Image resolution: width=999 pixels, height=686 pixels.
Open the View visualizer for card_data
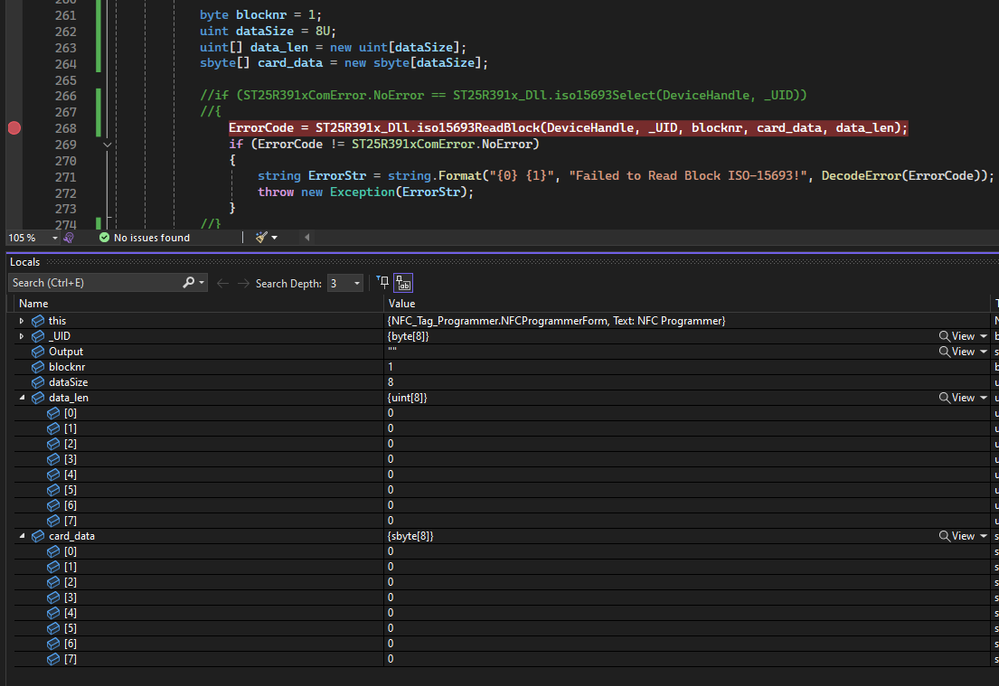pos(957,536)
